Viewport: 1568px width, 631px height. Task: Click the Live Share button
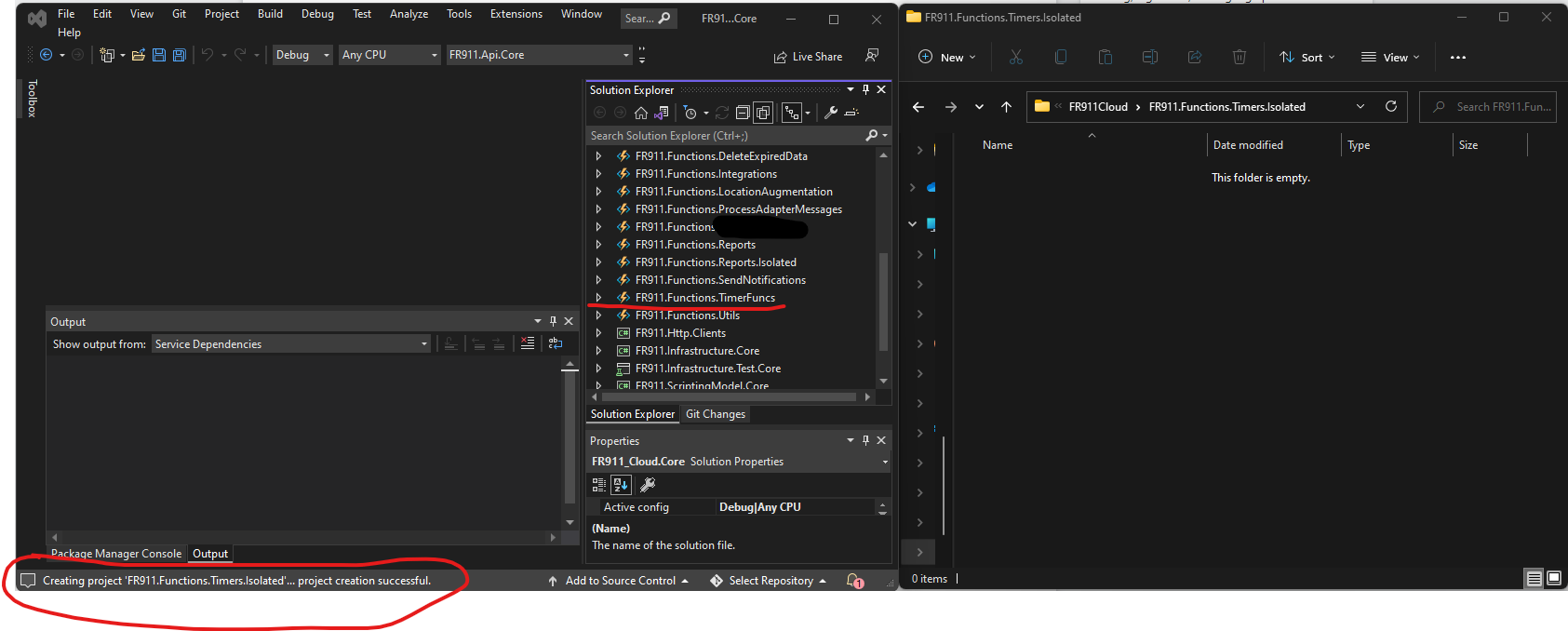[x=808, y=57]
